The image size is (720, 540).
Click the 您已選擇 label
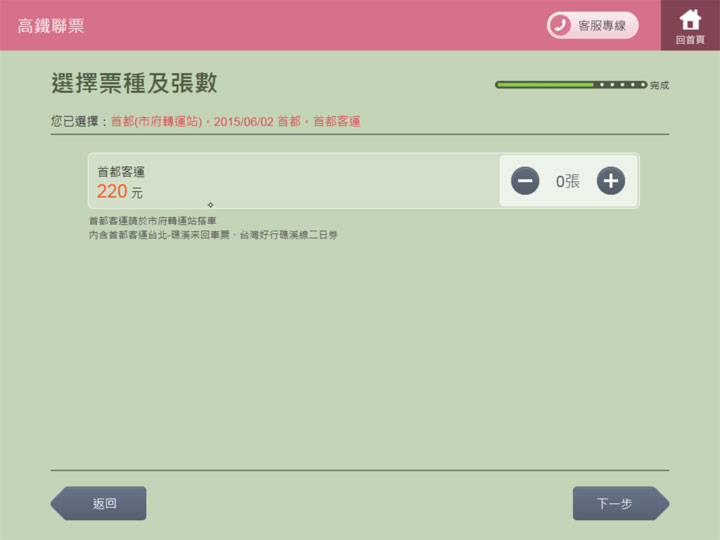click(x=78, y=122)
